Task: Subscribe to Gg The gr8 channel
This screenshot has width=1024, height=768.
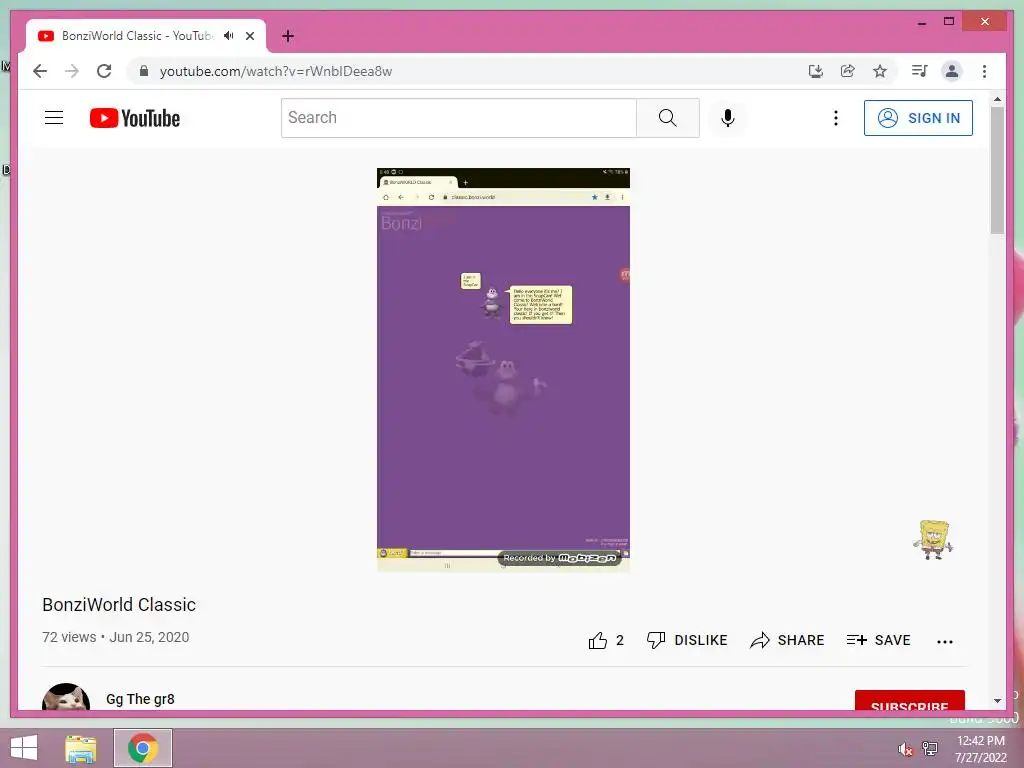Action: click(x=909, y=701)
